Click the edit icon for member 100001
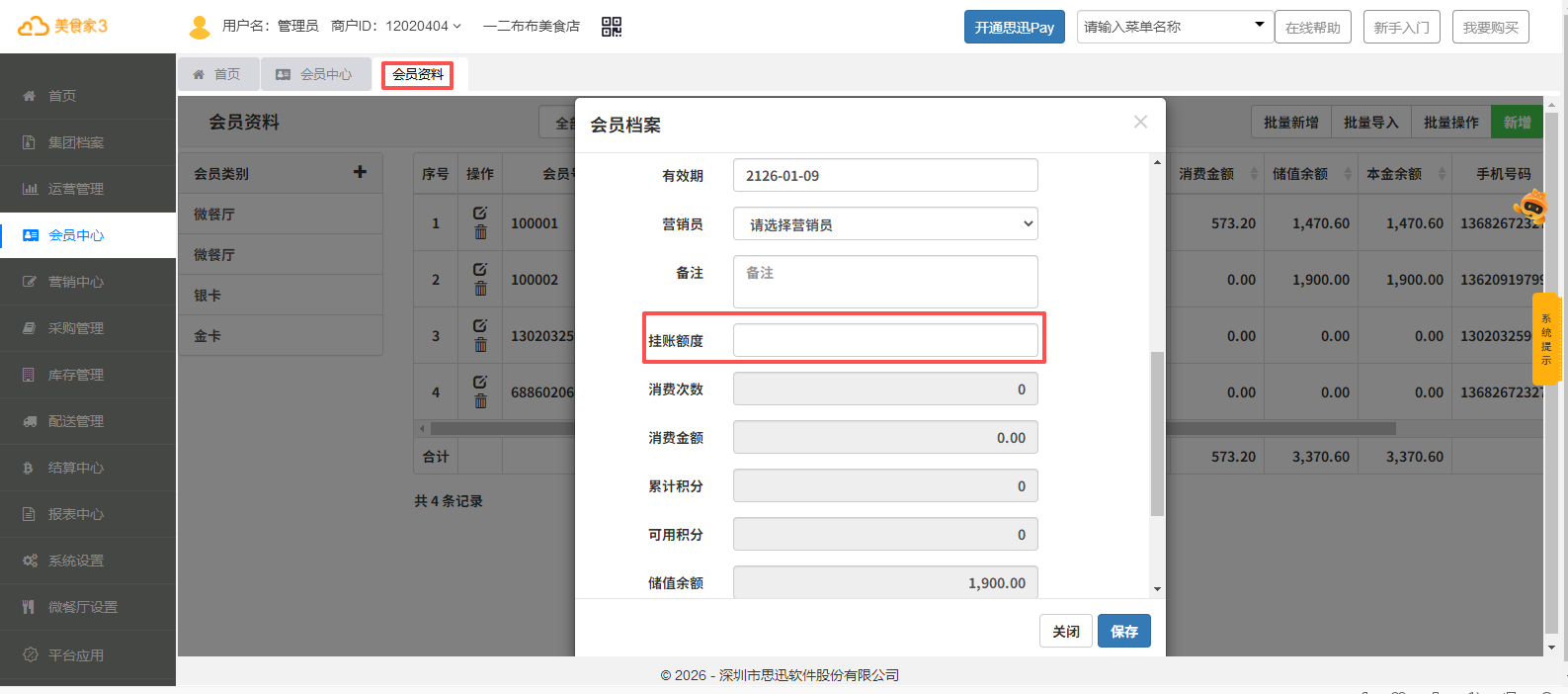Screen dimensions: 1568x694 point(480,213)
